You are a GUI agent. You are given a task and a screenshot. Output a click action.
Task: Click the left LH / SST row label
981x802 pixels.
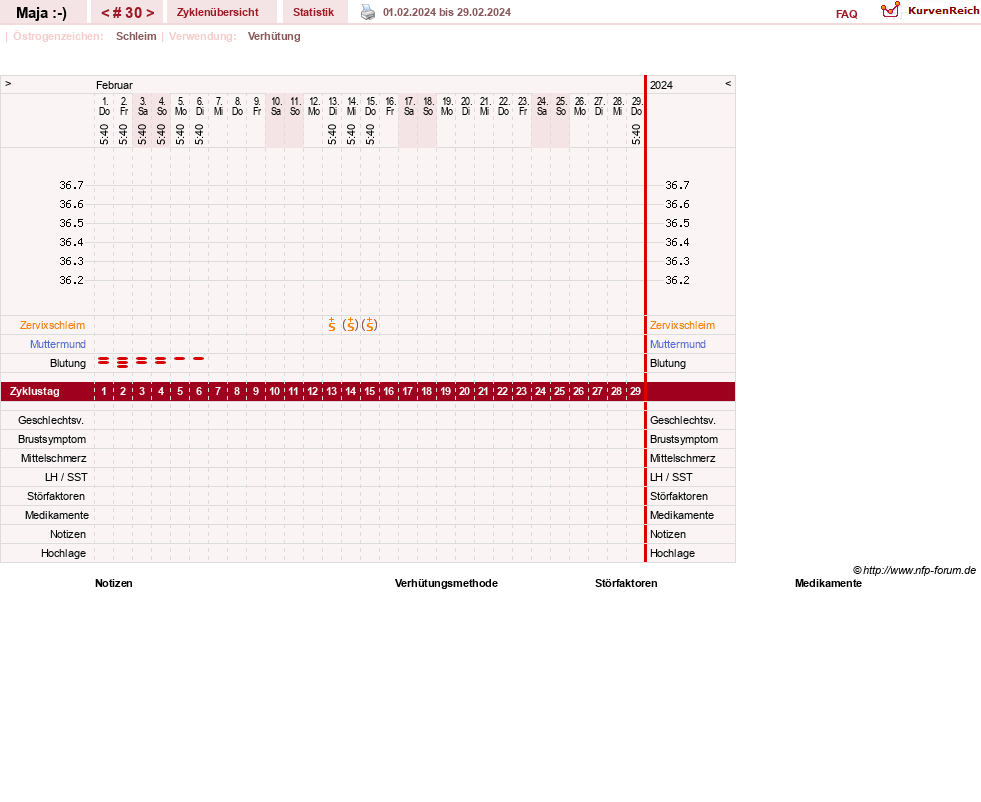[x=66, y=477]
